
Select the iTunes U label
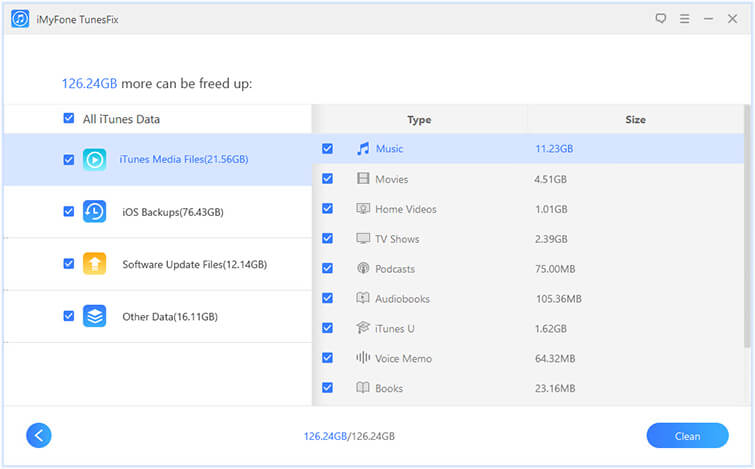[x=395, y=328]
